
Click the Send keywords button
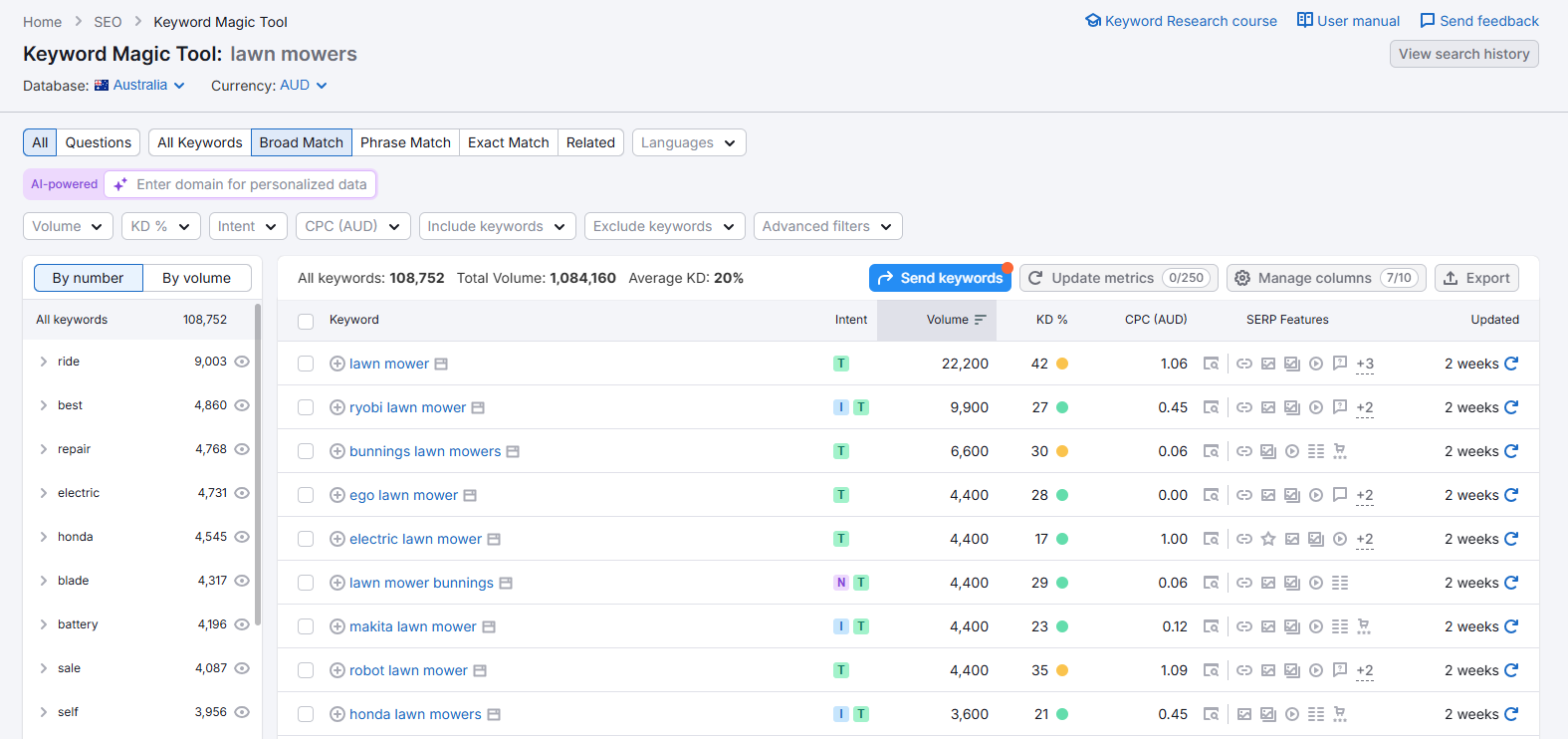(940, 278)
